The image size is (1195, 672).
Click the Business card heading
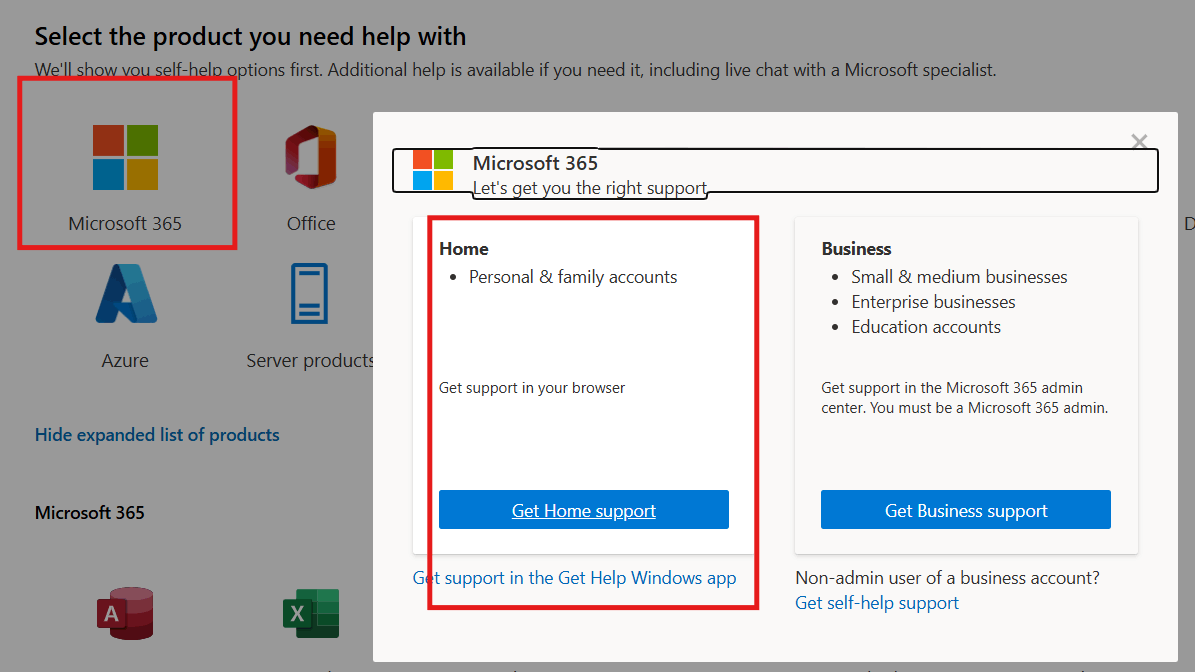click(856, 249)
